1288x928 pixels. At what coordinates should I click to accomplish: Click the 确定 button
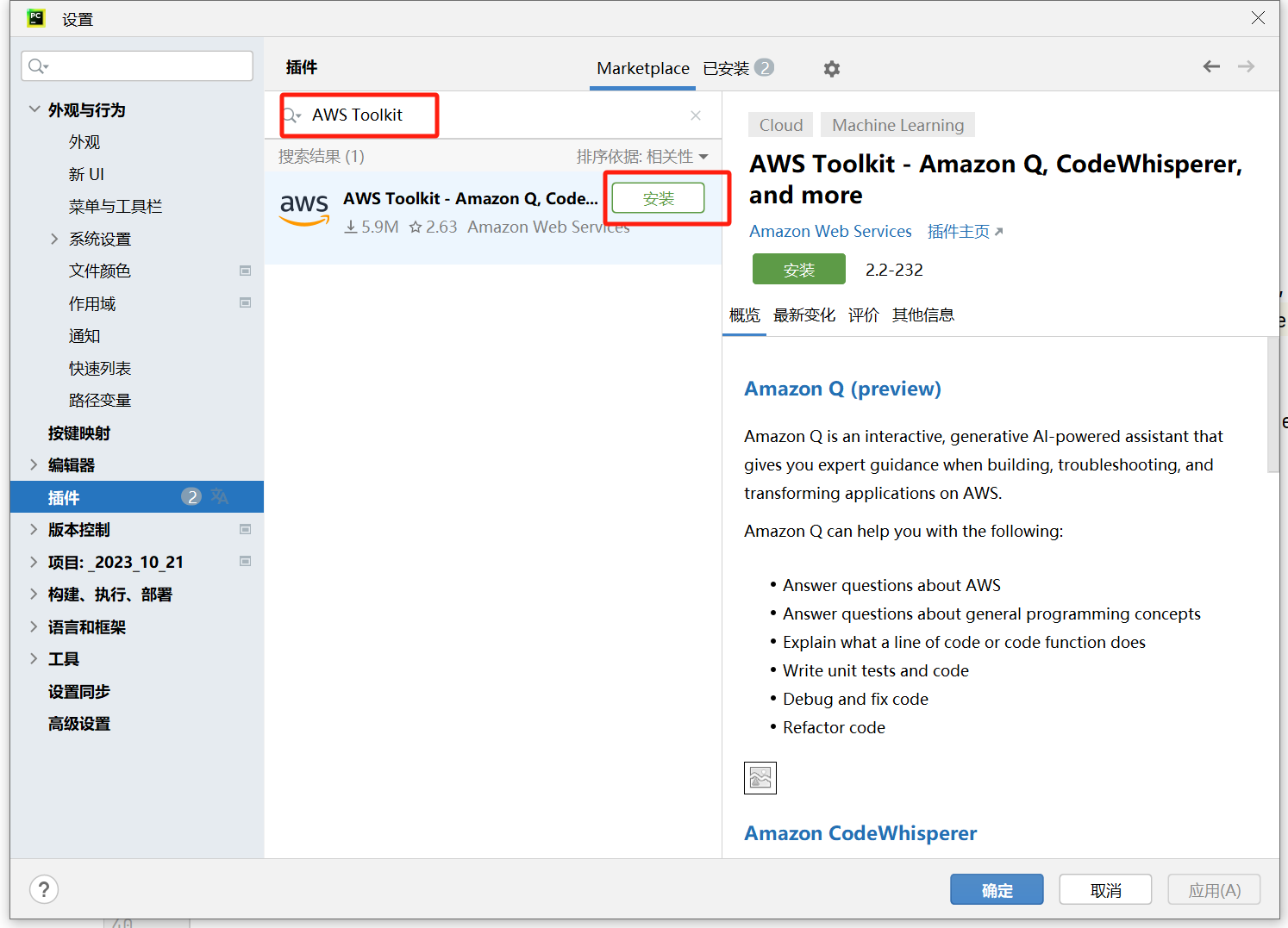997,890
